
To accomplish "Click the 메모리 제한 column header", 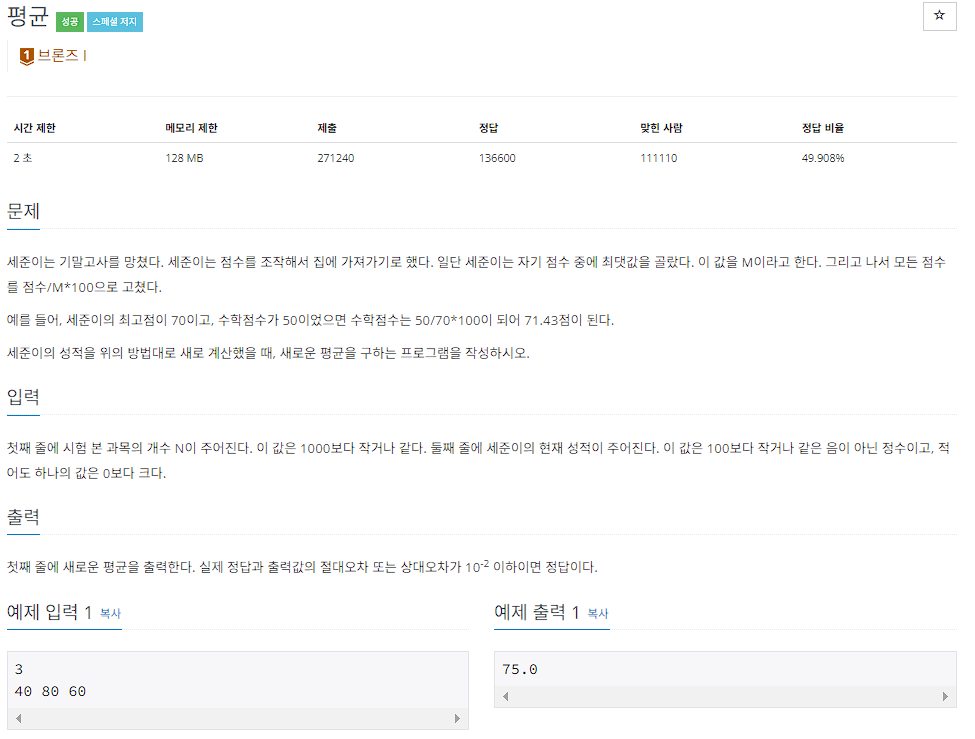I will [x=192, y=128].
